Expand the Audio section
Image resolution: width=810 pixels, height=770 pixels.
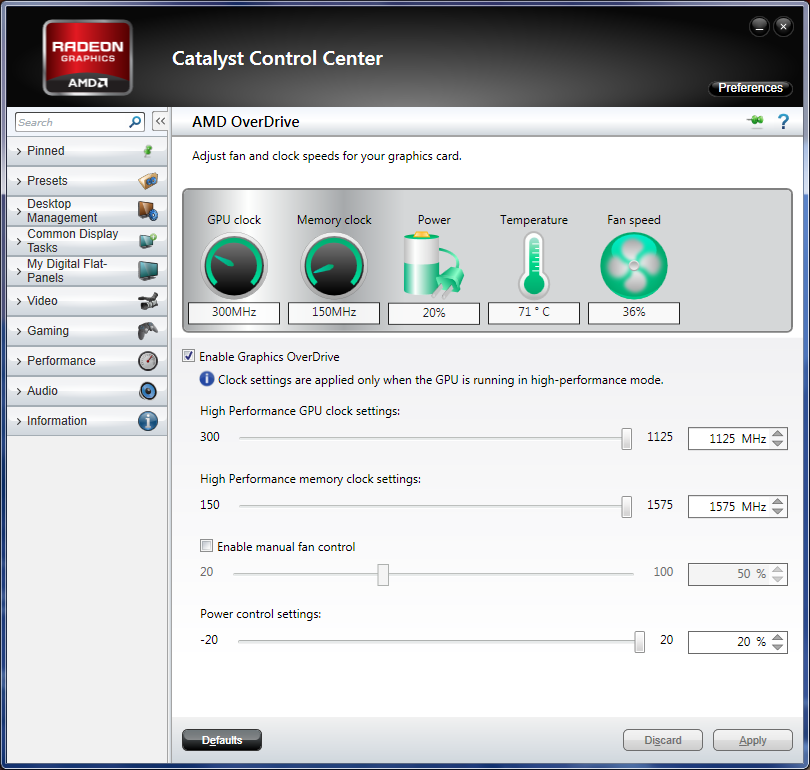19,390
